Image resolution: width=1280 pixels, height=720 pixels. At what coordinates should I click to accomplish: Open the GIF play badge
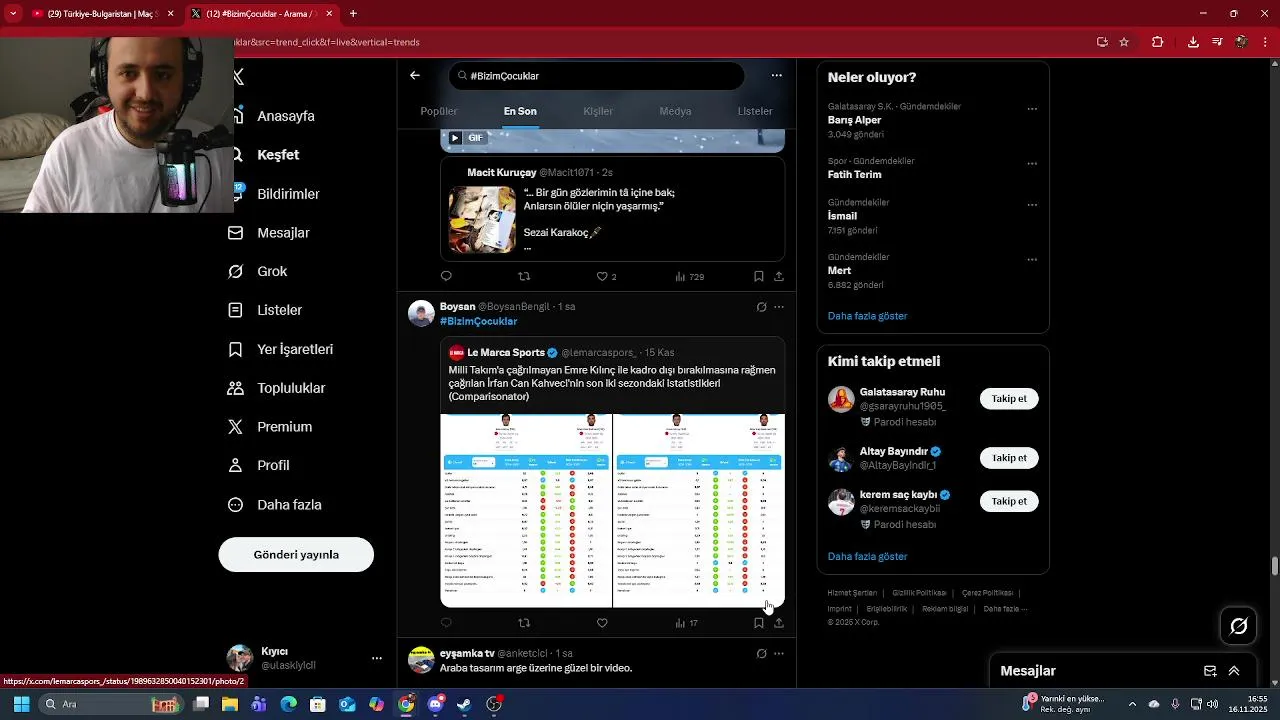(x=466, y=138)
